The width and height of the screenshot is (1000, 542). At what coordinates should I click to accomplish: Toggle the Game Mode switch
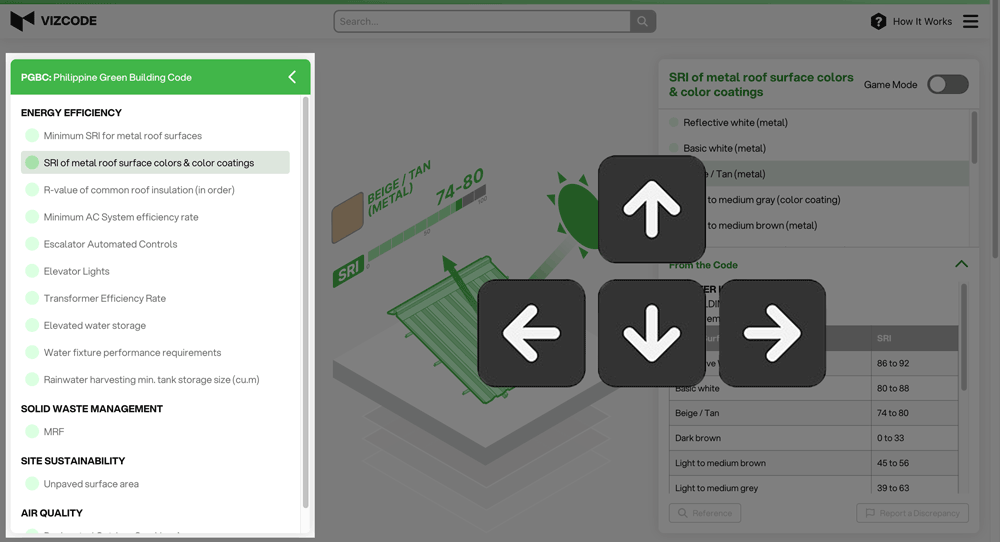pyautogui.click(x=947, y=84)
